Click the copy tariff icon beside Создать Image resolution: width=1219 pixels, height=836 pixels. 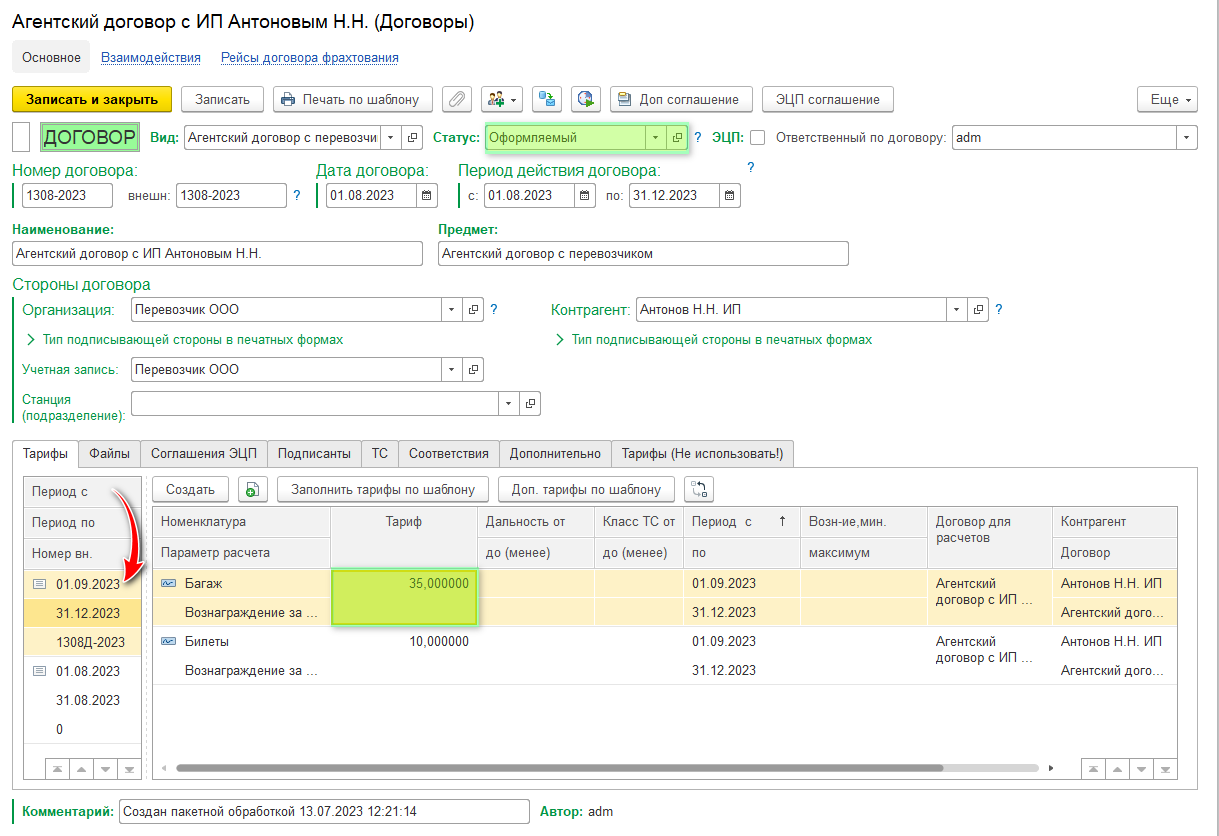coord(251,489)
